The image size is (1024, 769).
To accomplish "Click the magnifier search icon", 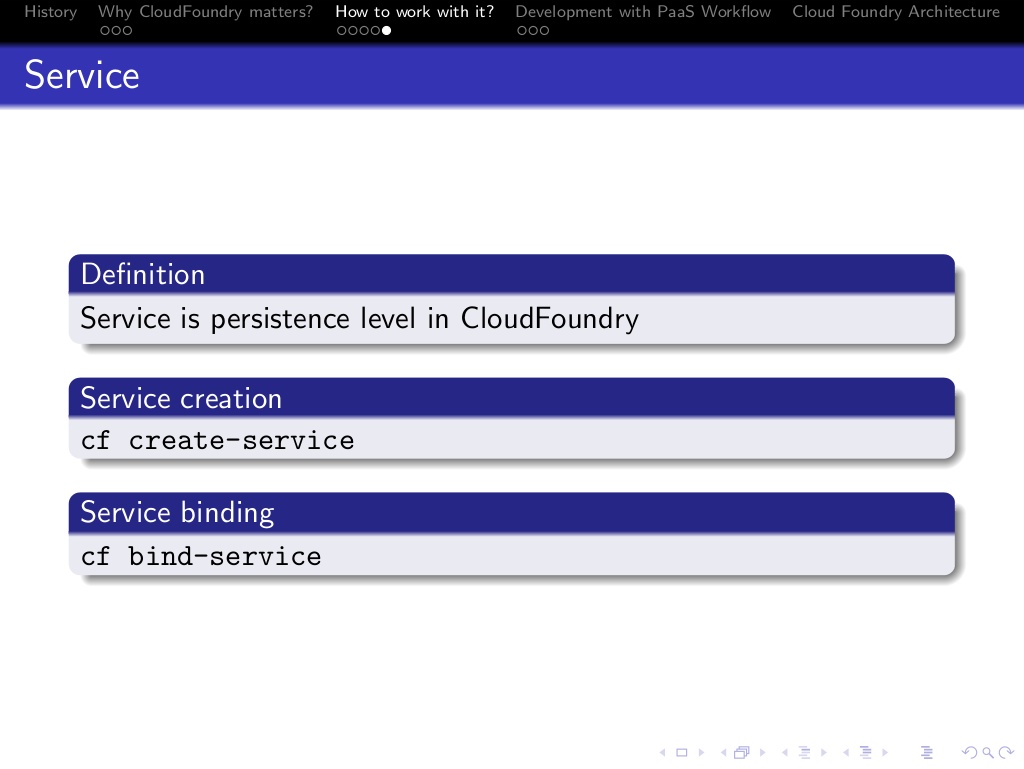I will click(989, 753).
